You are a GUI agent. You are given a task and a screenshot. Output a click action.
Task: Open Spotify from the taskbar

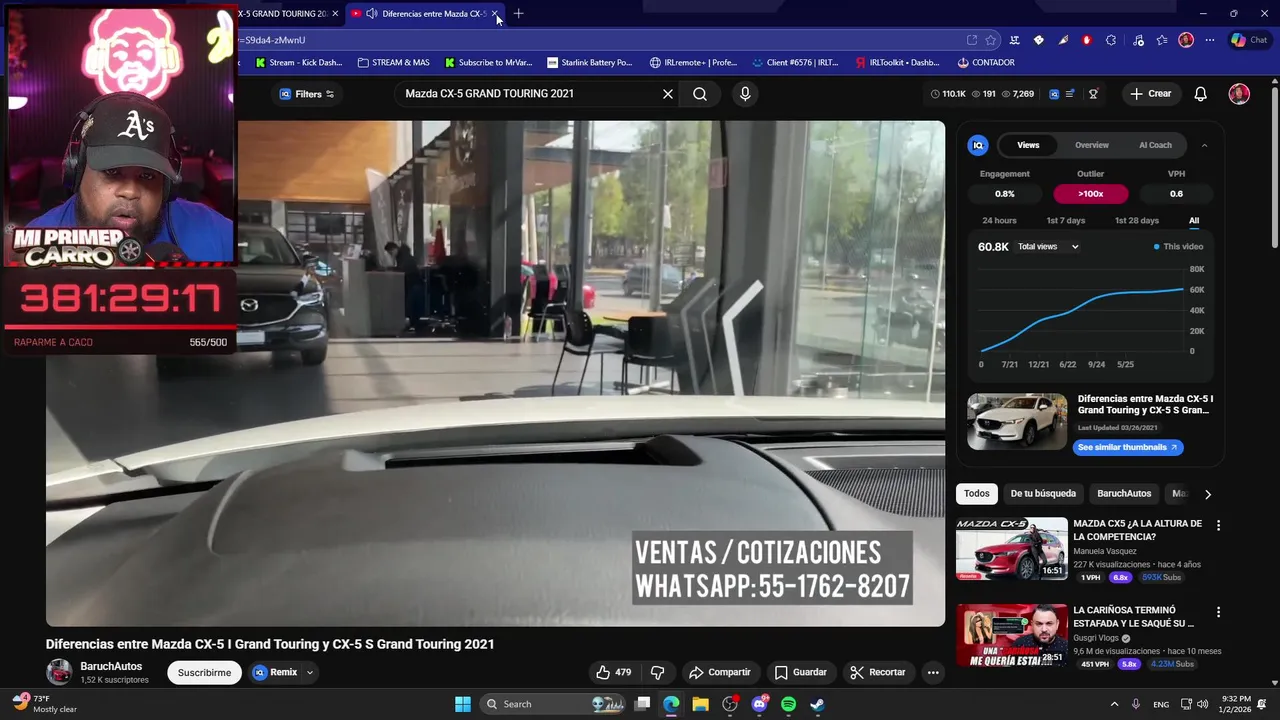788,704
